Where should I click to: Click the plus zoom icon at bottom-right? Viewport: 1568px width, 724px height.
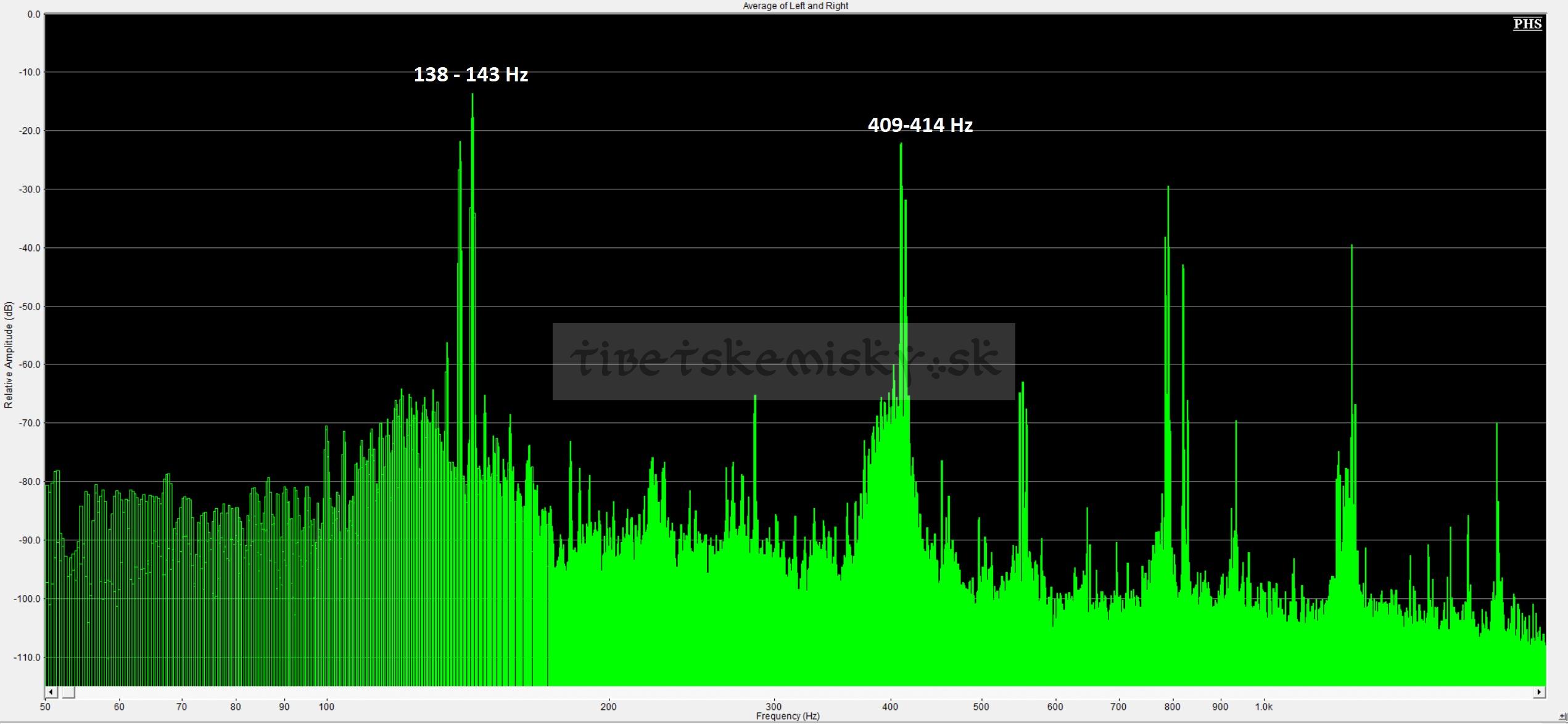(1562, 717)
